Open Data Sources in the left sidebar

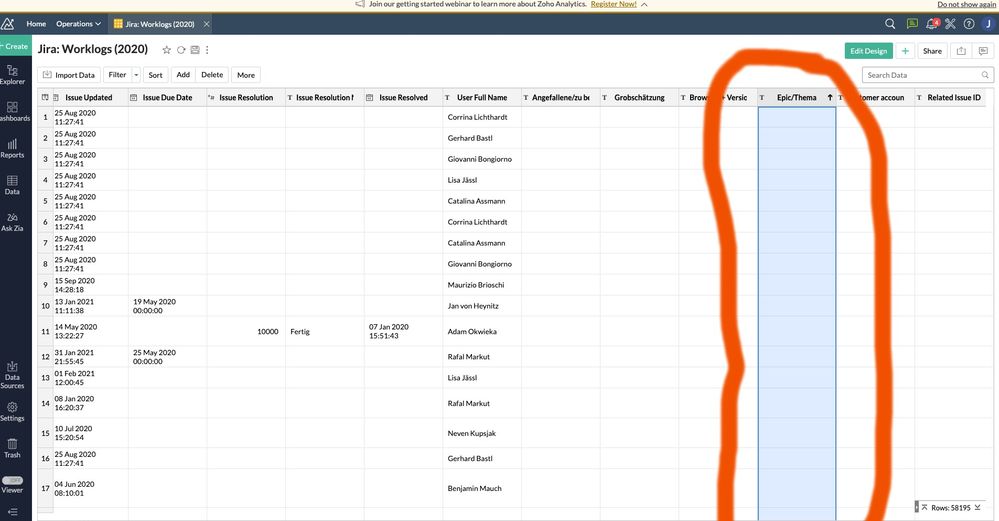[12, 375]
